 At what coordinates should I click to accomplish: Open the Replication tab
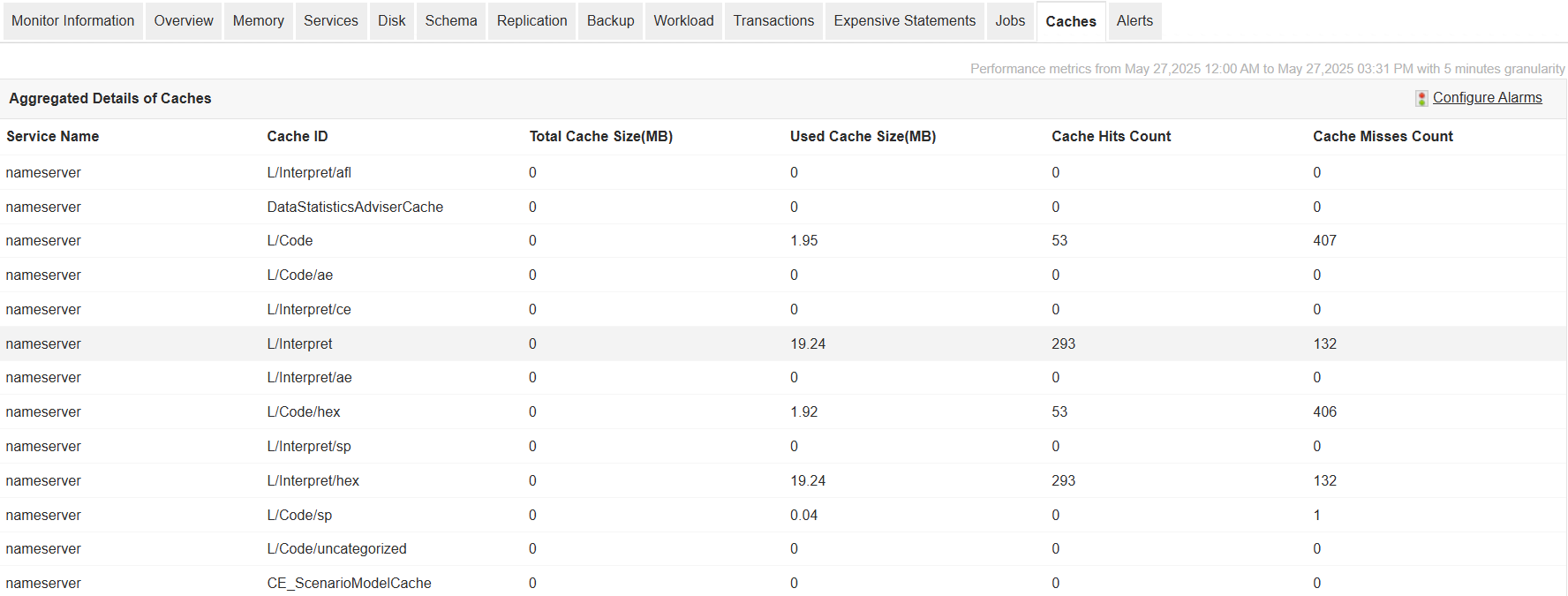[531, 20]
